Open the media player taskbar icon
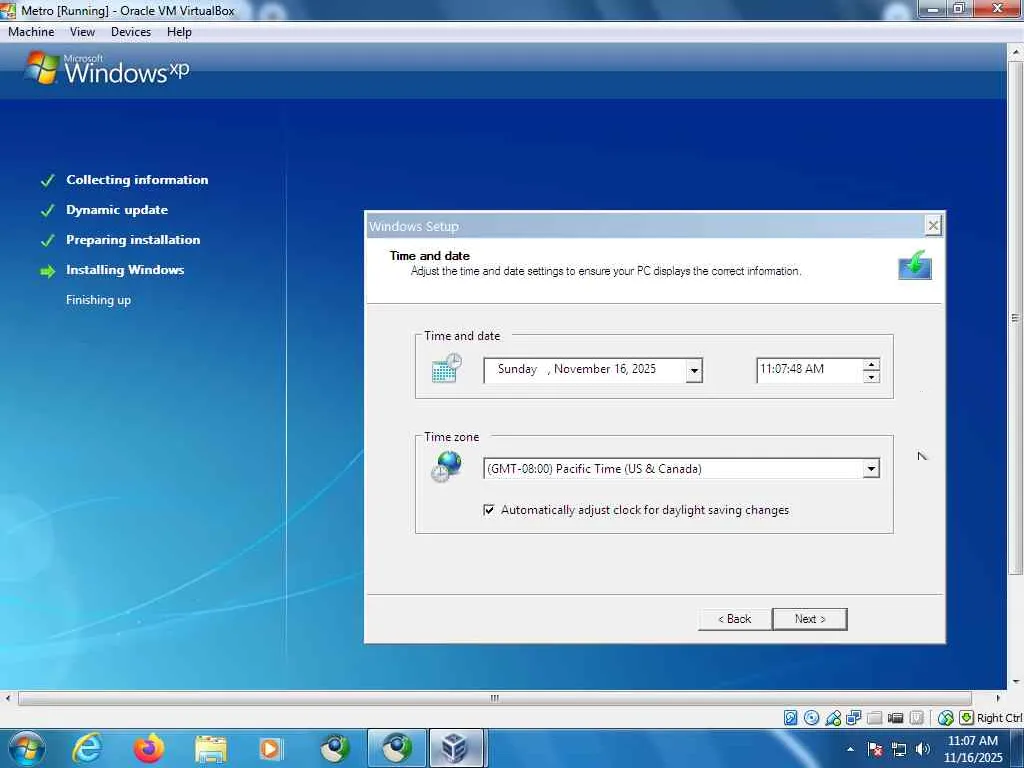The height and width of the screenshot is (768, 1024). pos(270,748)
